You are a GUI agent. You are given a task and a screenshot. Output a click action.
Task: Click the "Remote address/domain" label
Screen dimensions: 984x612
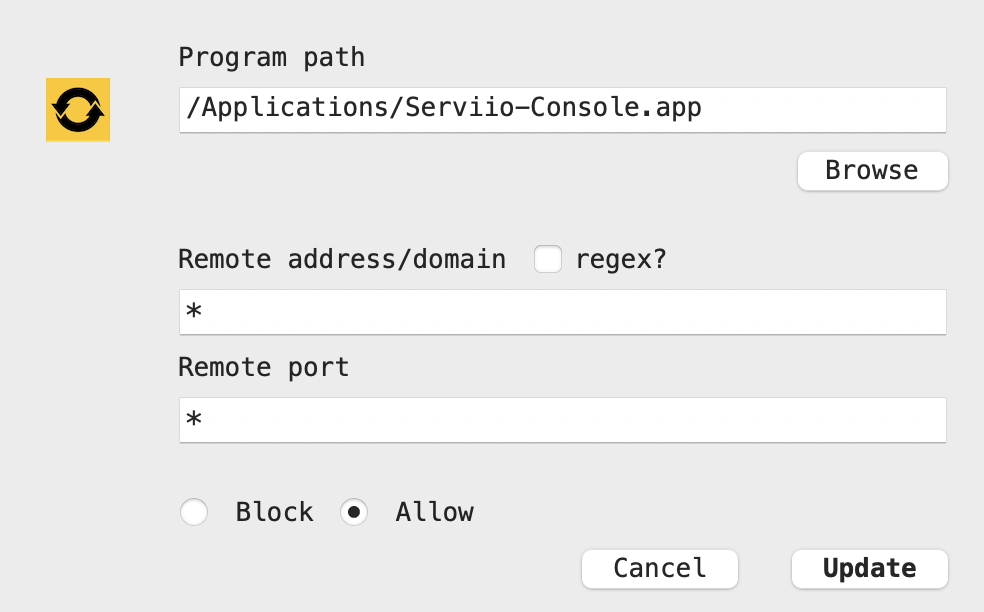[x=342, y=260]
